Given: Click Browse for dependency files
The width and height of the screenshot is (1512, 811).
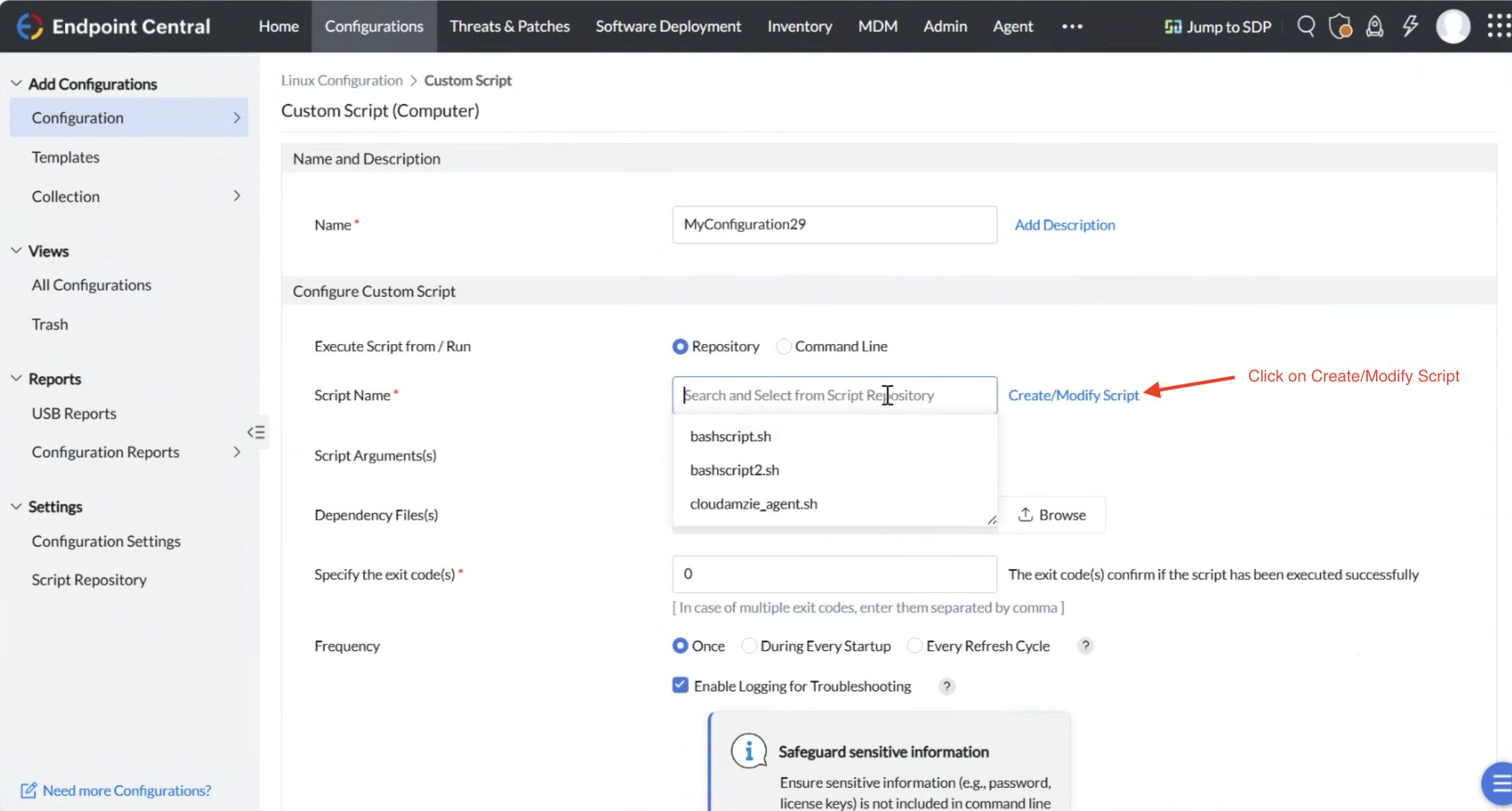Looking at the screenshot, I should click(x=1052, y=515).
